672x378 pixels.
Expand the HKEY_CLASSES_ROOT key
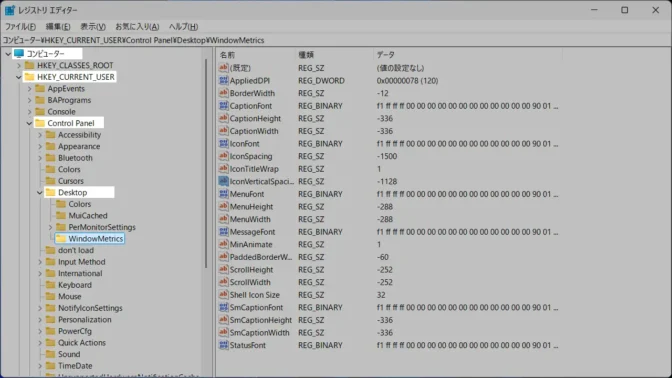tap(19, 65)
